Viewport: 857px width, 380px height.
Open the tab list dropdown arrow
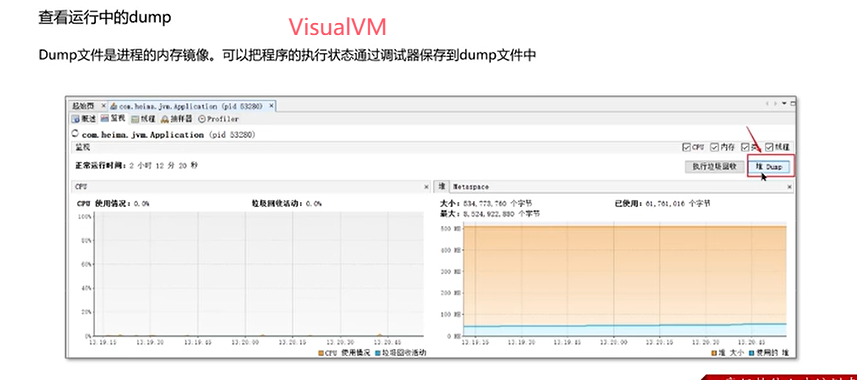point(784,103)
